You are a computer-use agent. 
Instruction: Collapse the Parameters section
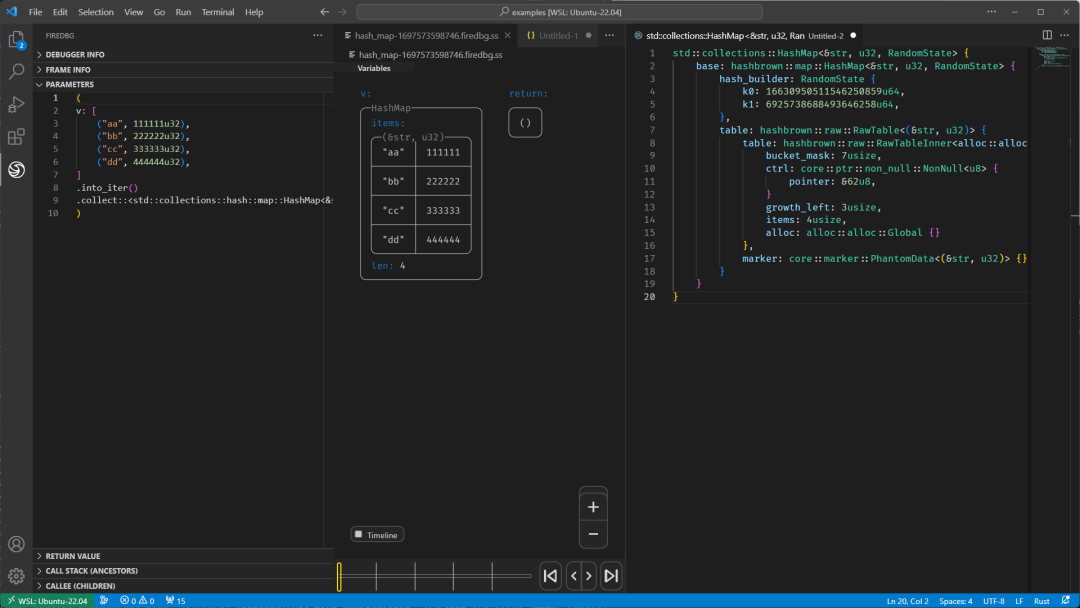[x=69, y=85]
